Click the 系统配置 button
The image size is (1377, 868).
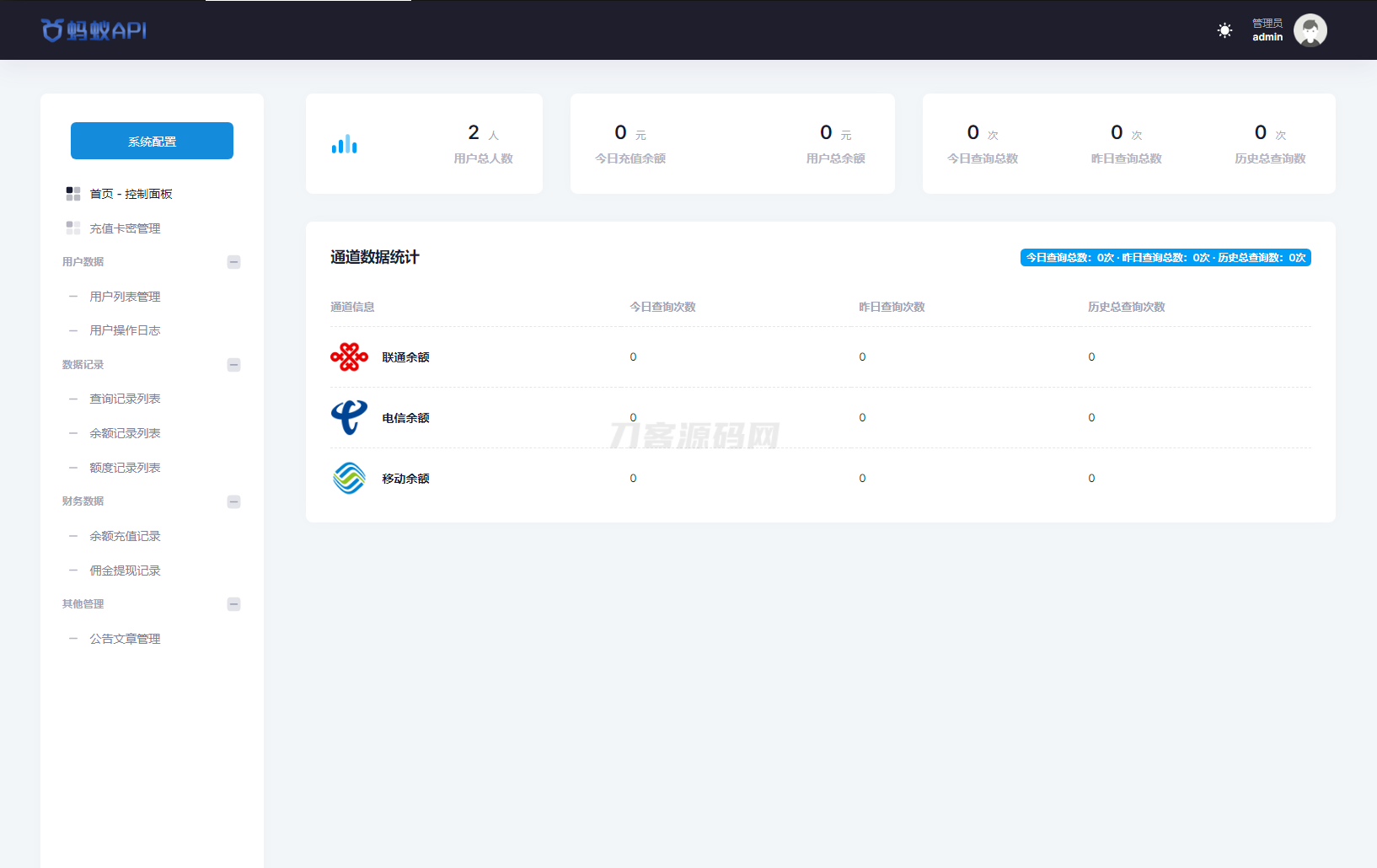tap(152, 141)
